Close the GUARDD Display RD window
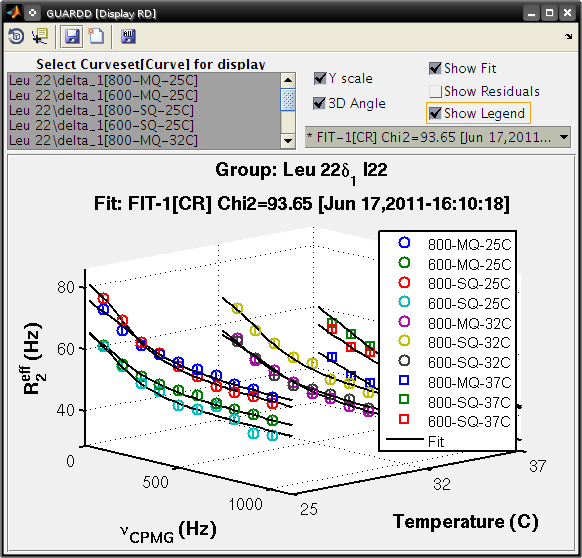Image resolution: width=582 pixels, height=558 pixels. pyautogui.click(x=568, y=14)
